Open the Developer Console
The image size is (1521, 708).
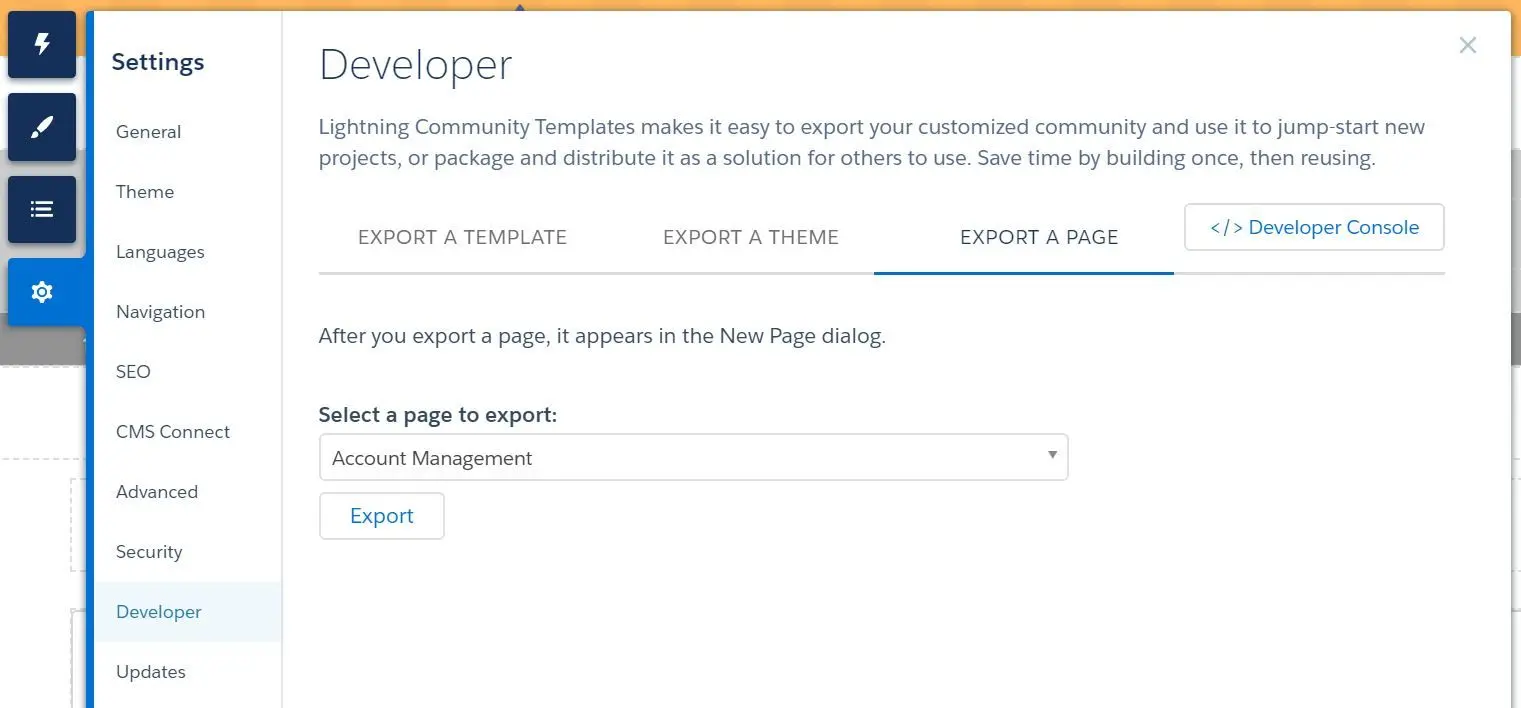tap(1314, 227)
